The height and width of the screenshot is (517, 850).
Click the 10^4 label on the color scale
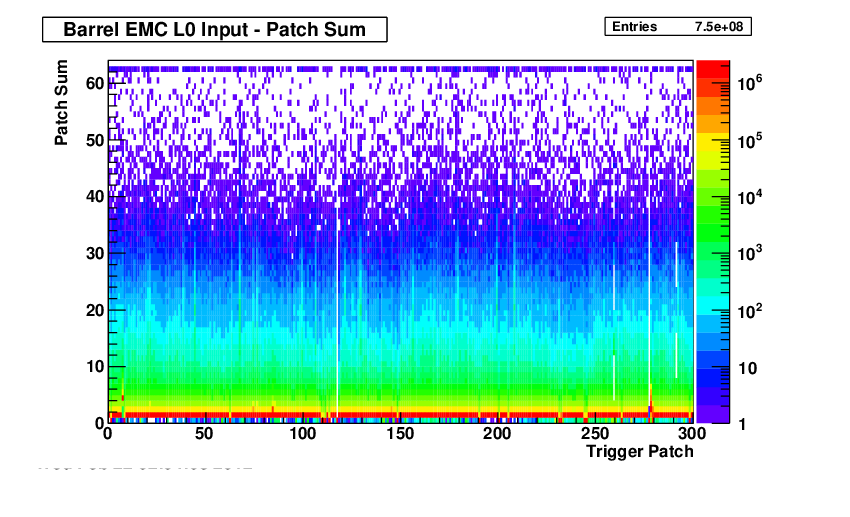click(750, 197)
